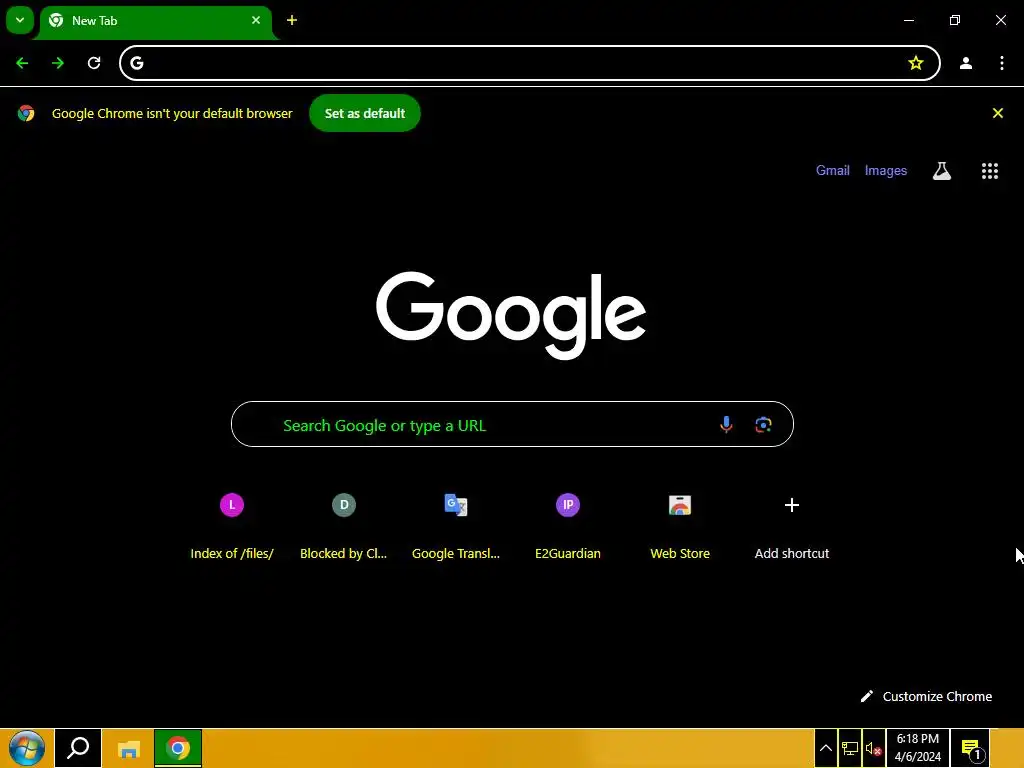Open the network tray icon

pos(850,748)
